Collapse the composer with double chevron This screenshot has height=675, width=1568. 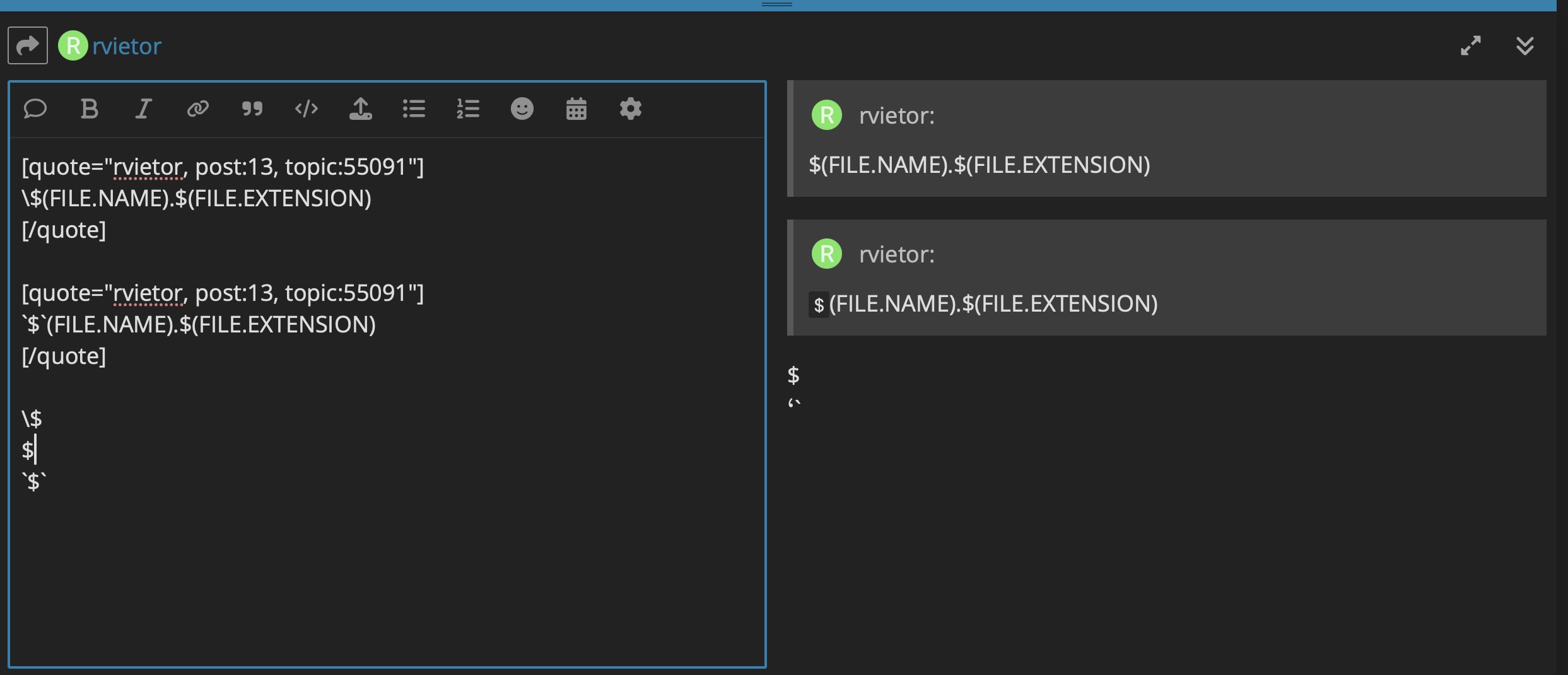(1524, 46)
